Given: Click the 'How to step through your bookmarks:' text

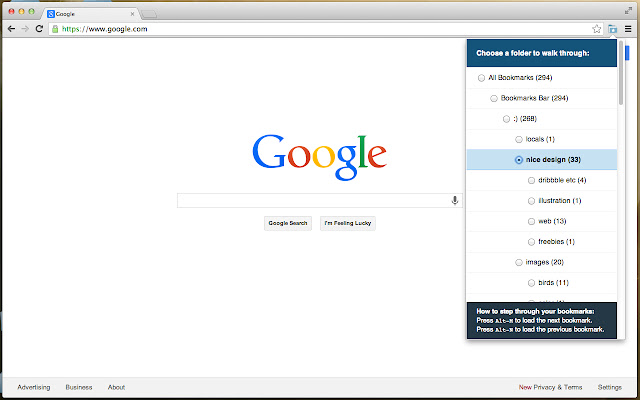Looking at the screenshot, I should coord(536,311).
